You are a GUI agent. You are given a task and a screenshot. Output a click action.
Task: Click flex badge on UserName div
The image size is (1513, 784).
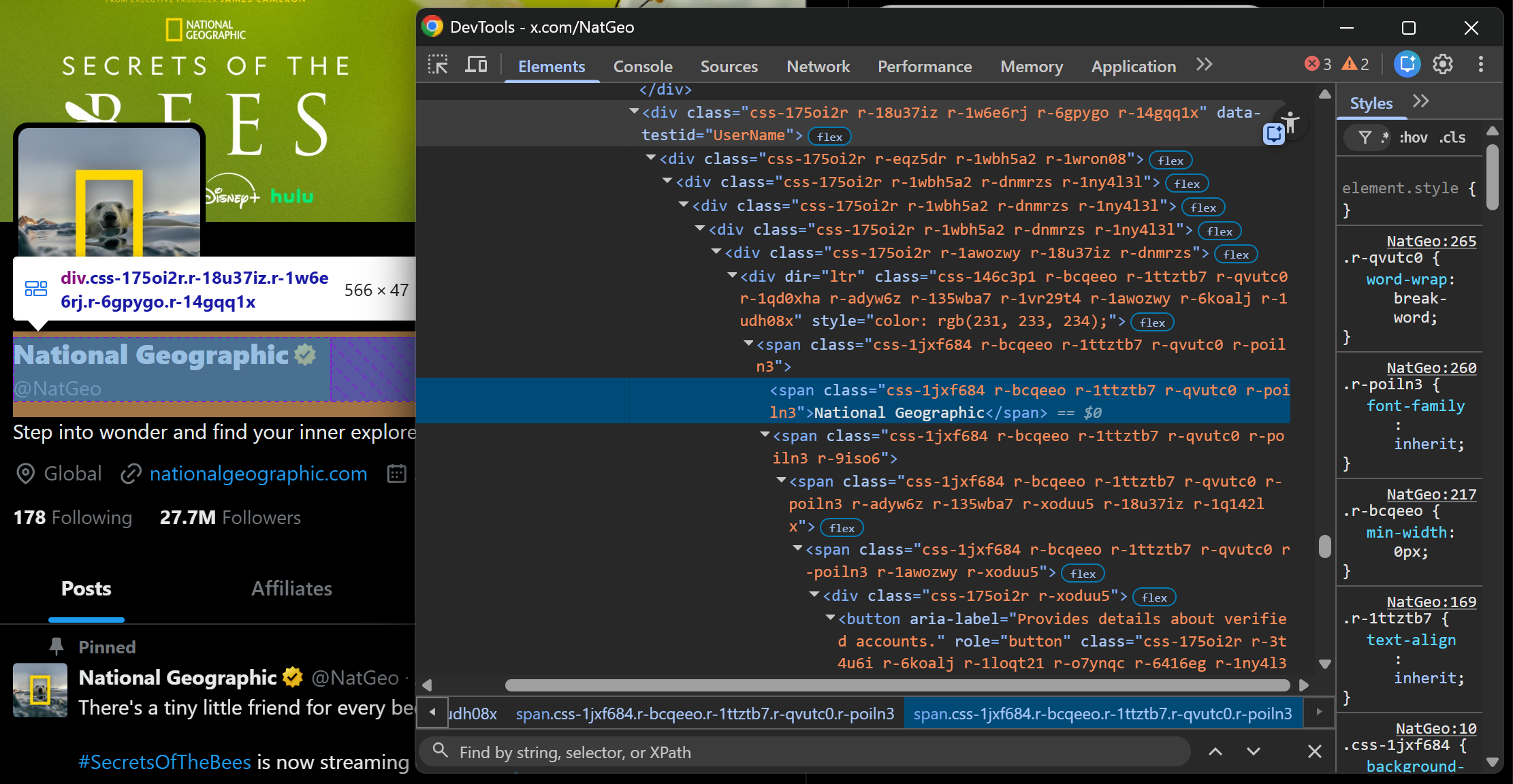pyautogui.click(x=829, y=136)
